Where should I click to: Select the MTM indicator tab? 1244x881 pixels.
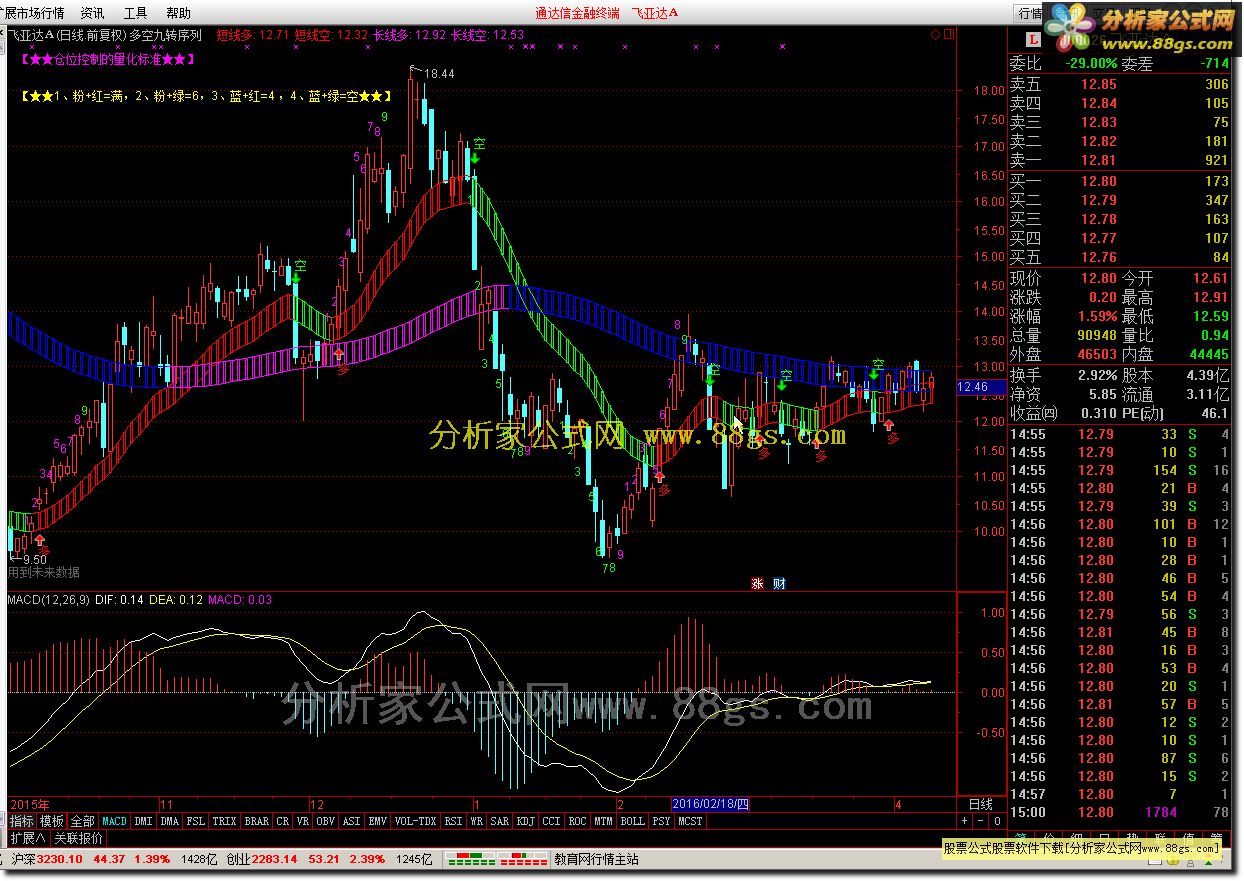coord(603,821)
